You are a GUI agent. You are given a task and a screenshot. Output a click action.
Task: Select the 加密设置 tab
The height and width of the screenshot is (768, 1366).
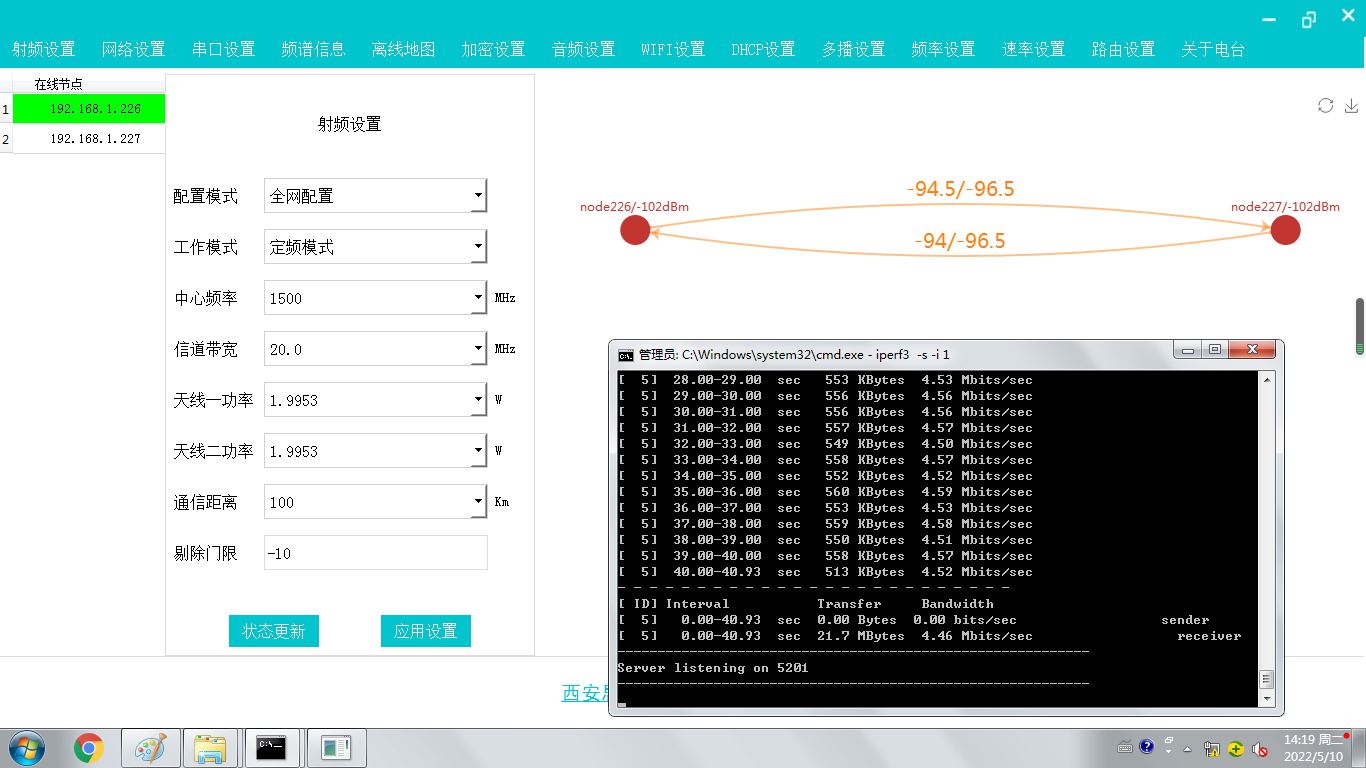493,49
